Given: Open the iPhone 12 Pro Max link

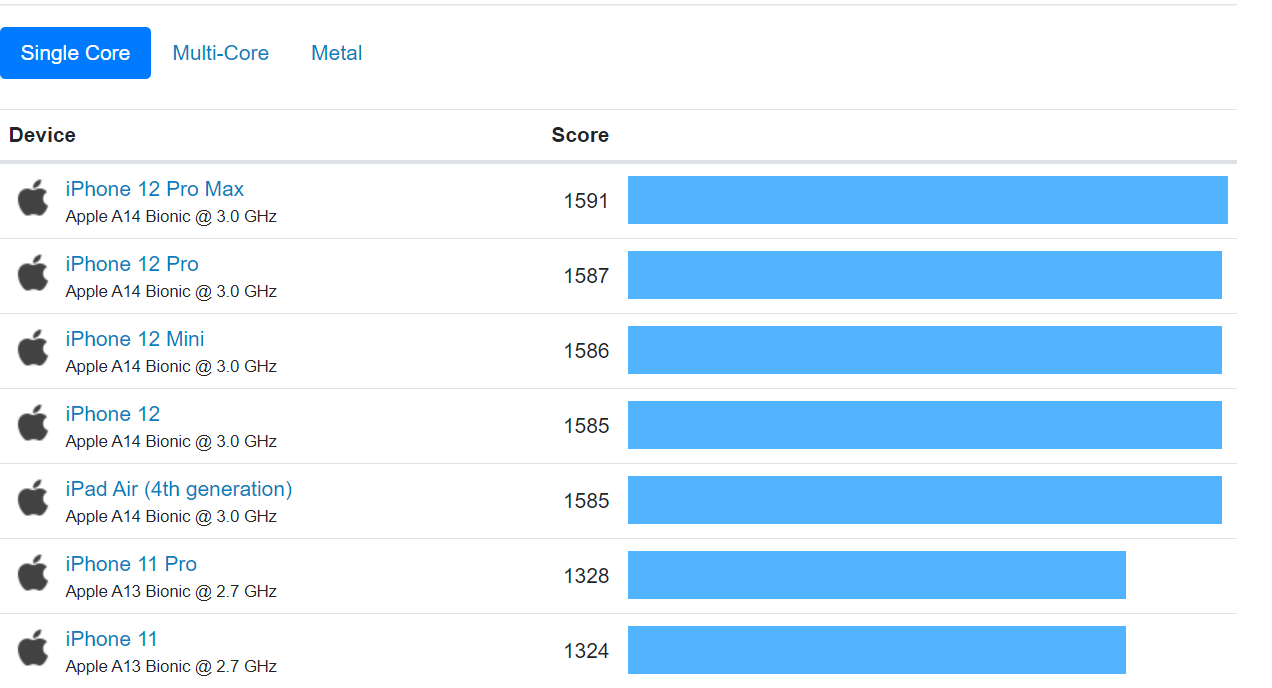Looking at the screenshot, I should (154, 189).
